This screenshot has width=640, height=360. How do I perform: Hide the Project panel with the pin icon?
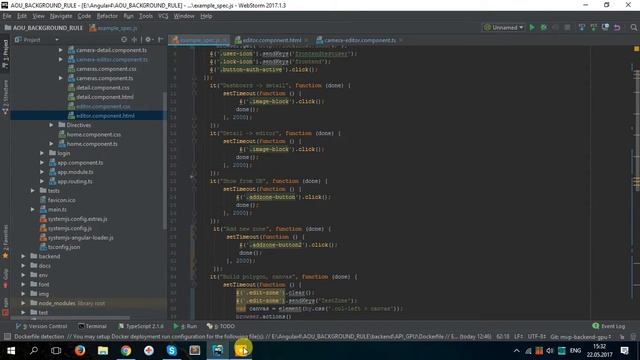tap(160, 40)
